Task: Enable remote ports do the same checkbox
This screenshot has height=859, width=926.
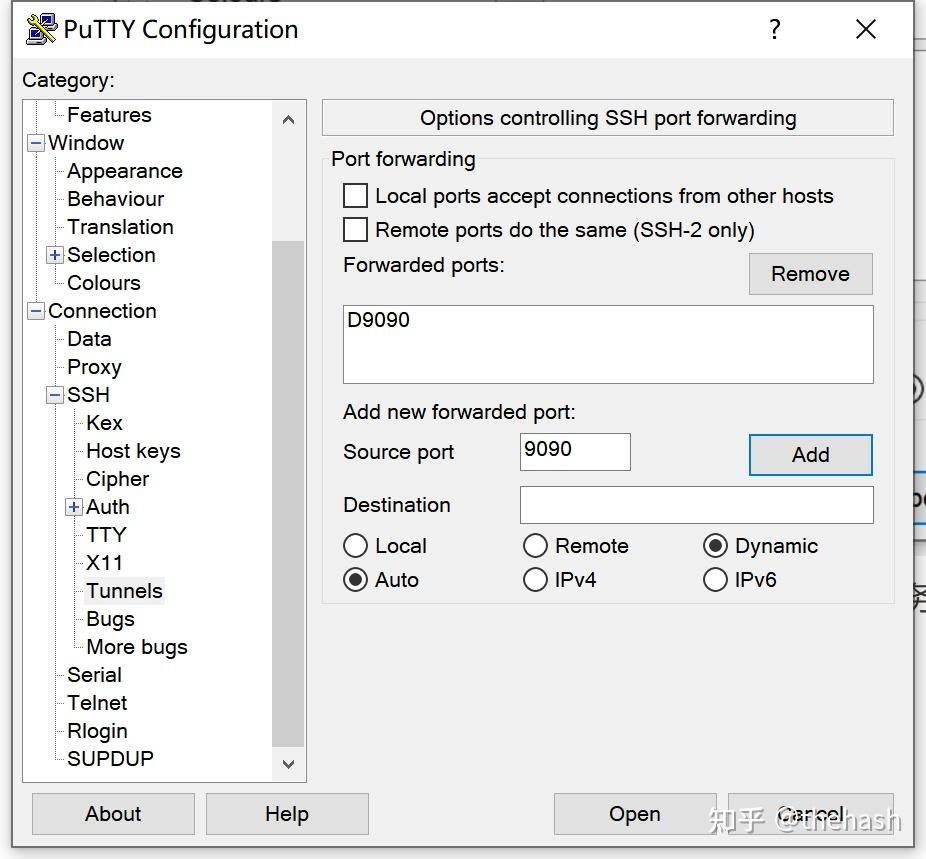Action: [356, 230]
